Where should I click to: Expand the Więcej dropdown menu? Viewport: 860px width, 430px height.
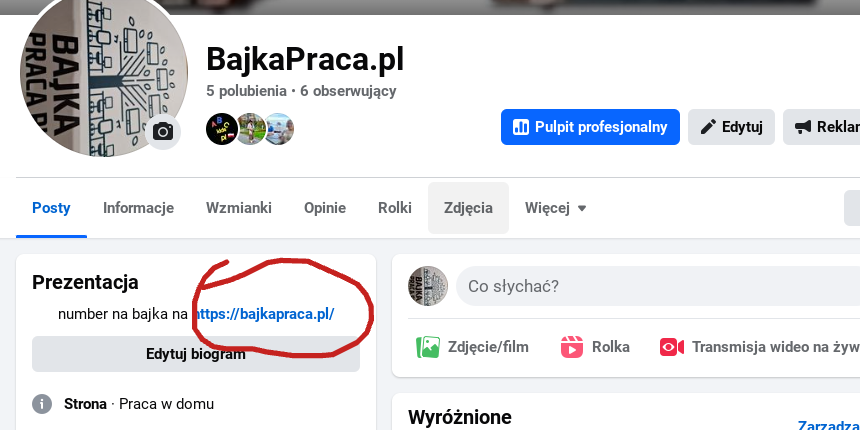(556, 208)
